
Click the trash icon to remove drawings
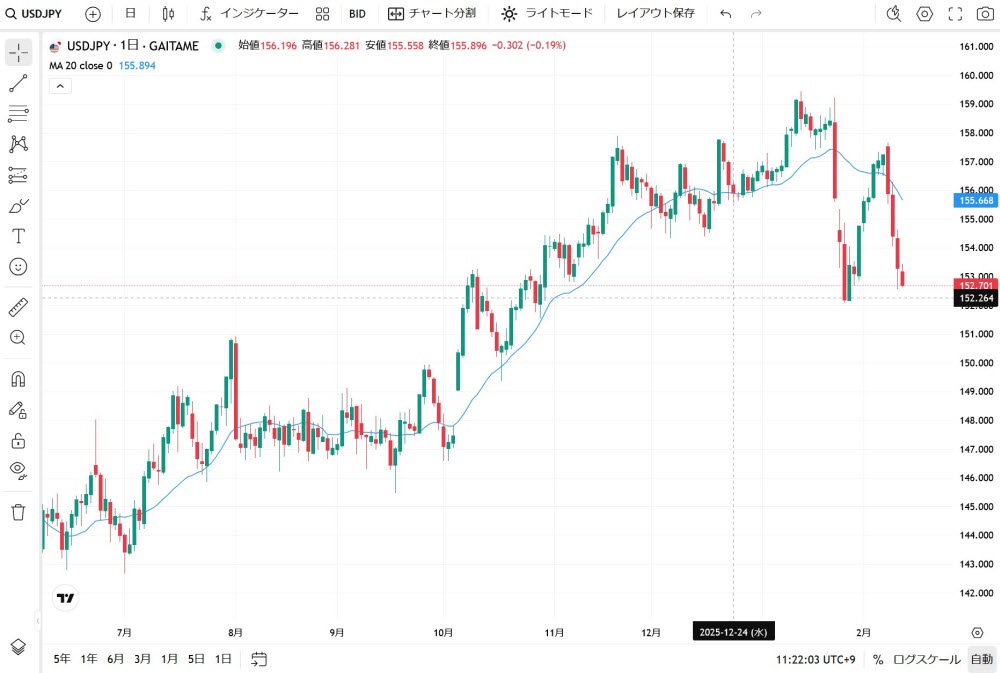(18, 512)
